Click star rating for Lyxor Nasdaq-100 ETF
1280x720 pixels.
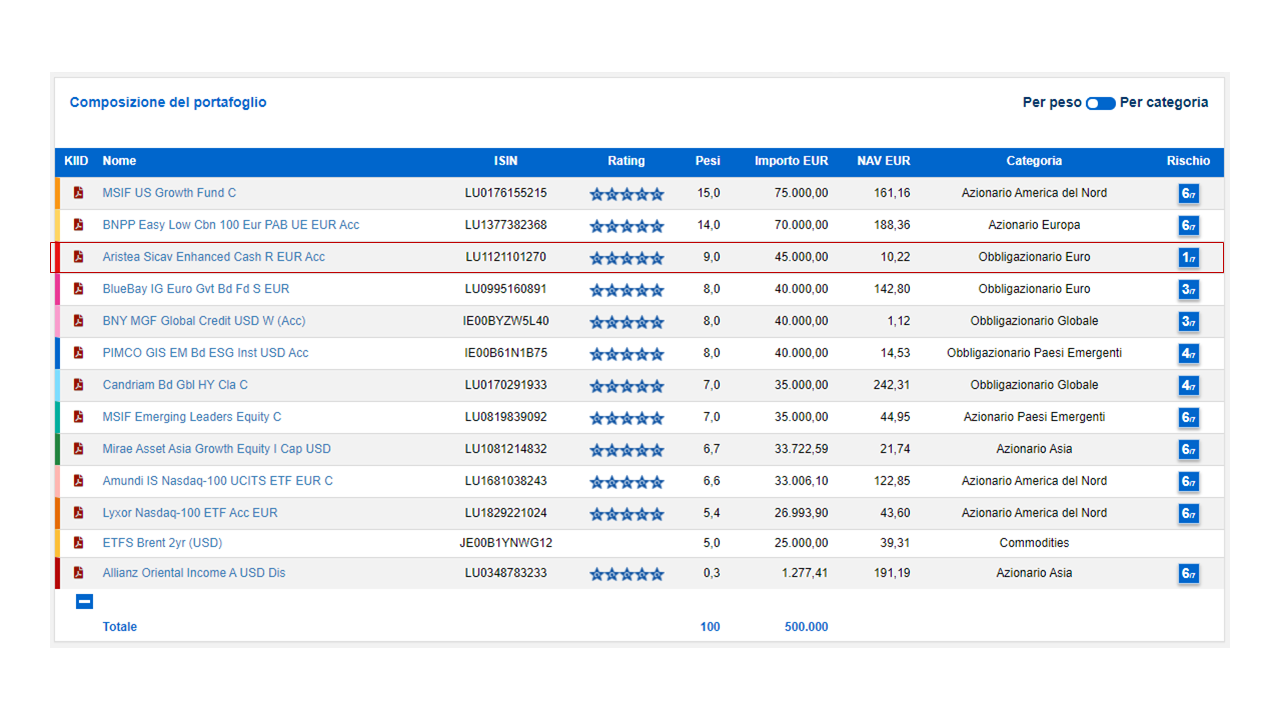click(626, 514)
